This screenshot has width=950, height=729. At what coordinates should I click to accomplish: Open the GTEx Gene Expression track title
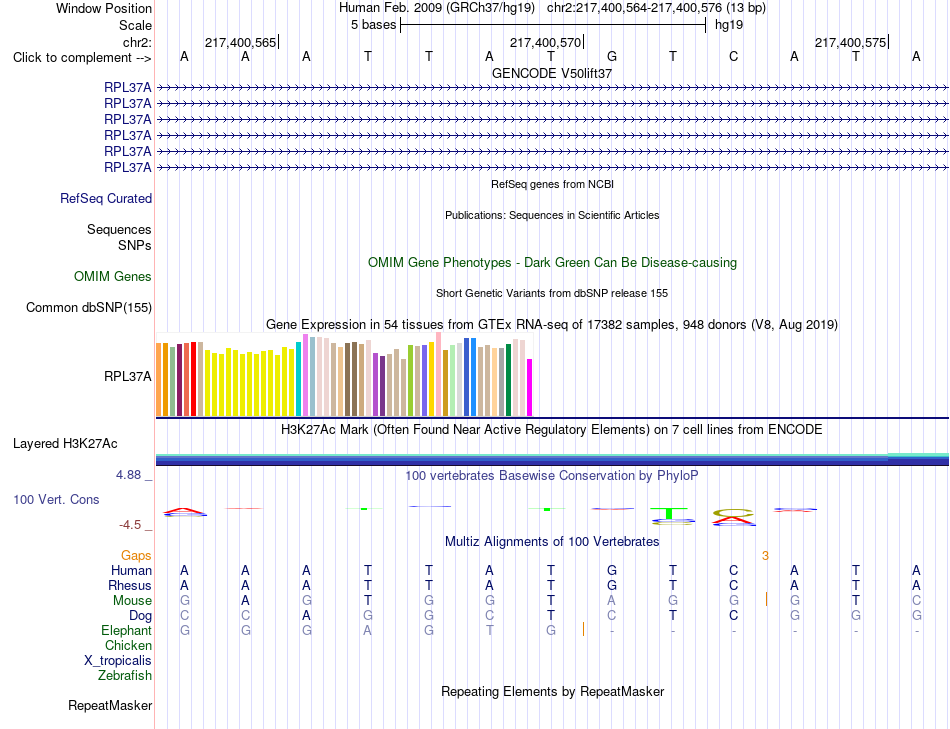point(552,324)
